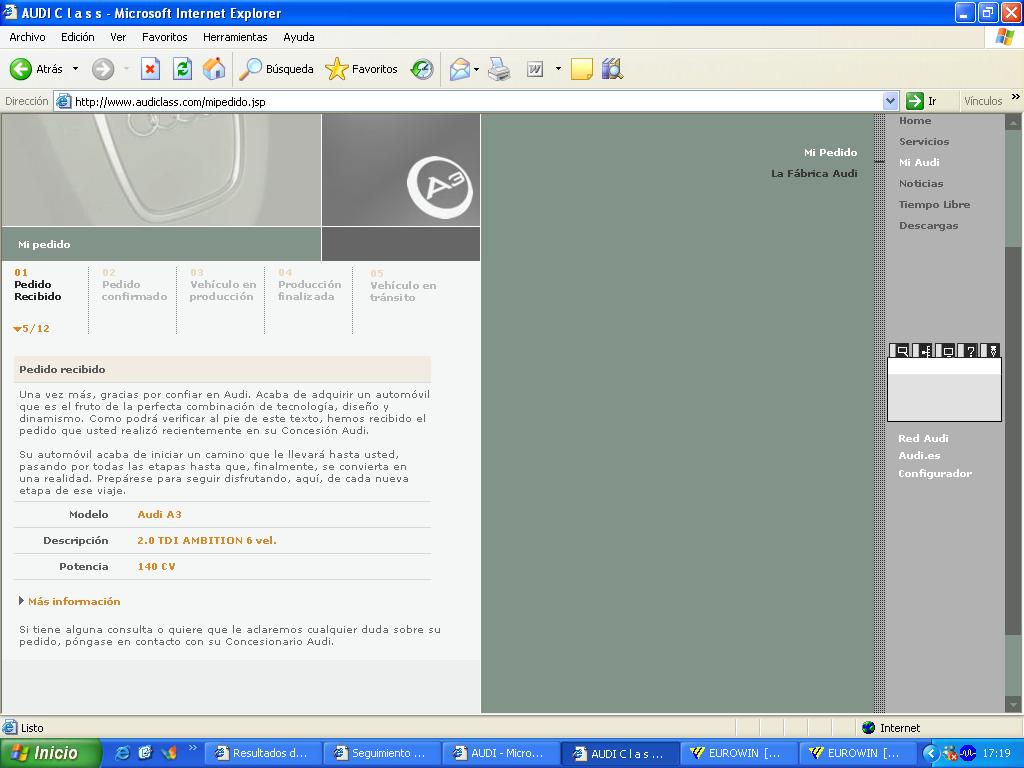Select the 01 Pedido Recibido step
The width and height of the screenshot is (1024, 768).
(x=38, y=285)
